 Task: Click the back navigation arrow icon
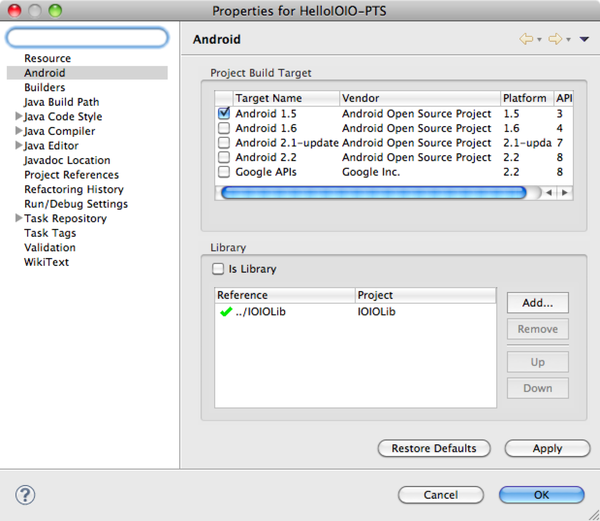coord(526,39)
